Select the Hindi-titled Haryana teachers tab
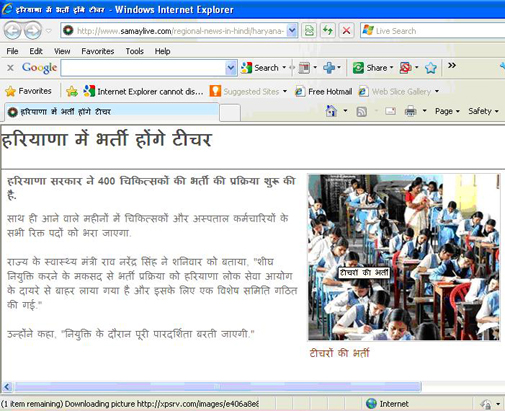The image size is (505, 411). coord(112,112)
